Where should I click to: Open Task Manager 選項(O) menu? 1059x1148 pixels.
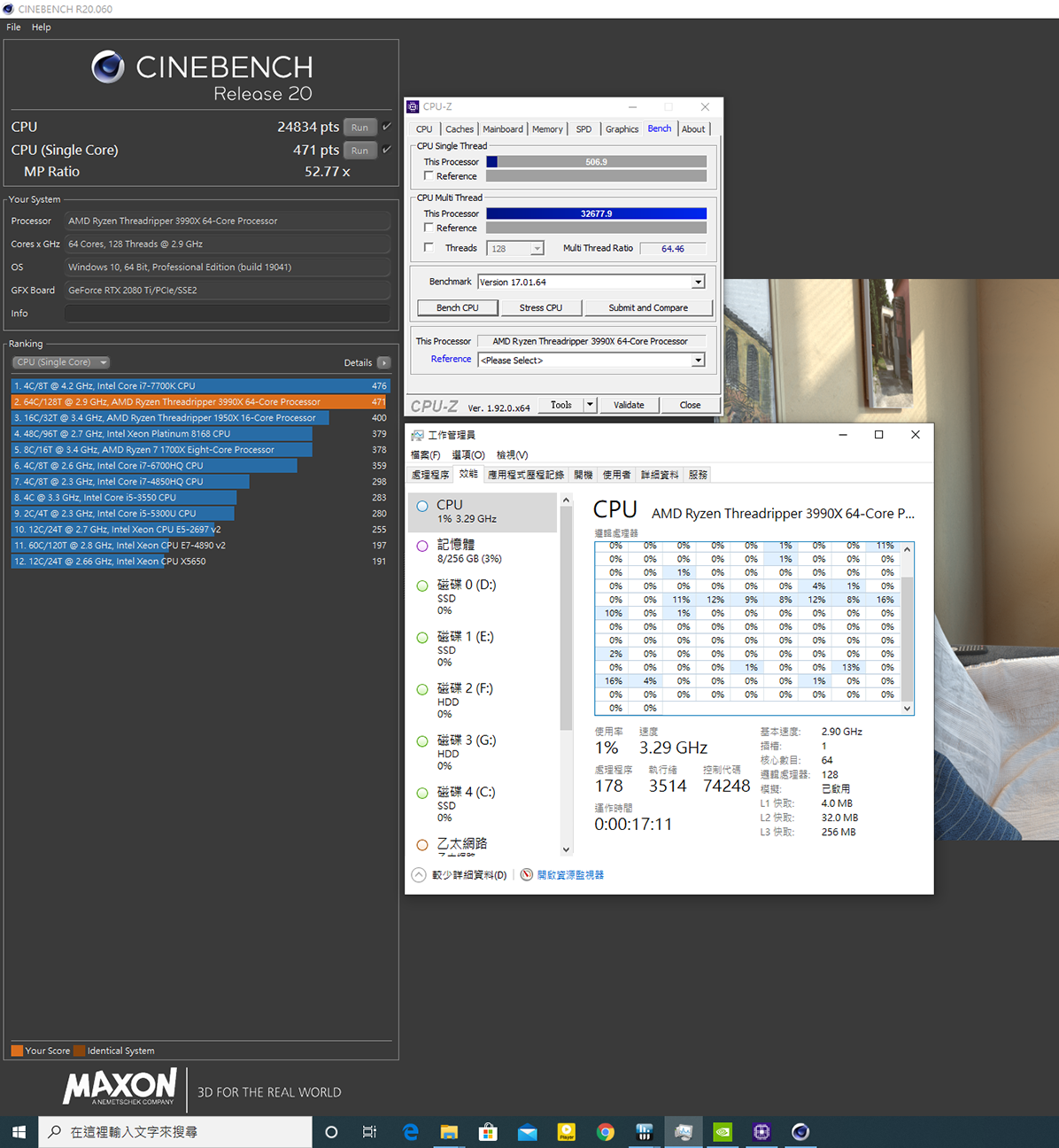(468, 455)
